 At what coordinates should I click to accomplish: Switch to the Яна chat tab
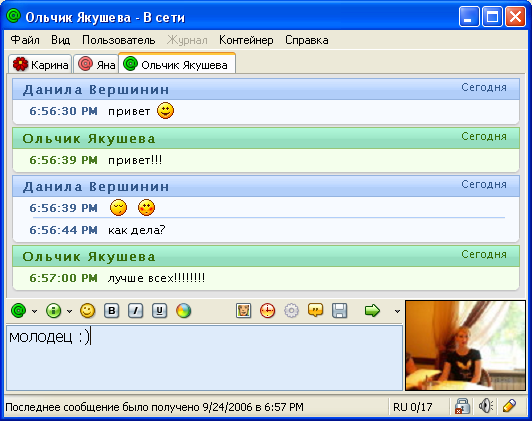[x=96, y=64]
